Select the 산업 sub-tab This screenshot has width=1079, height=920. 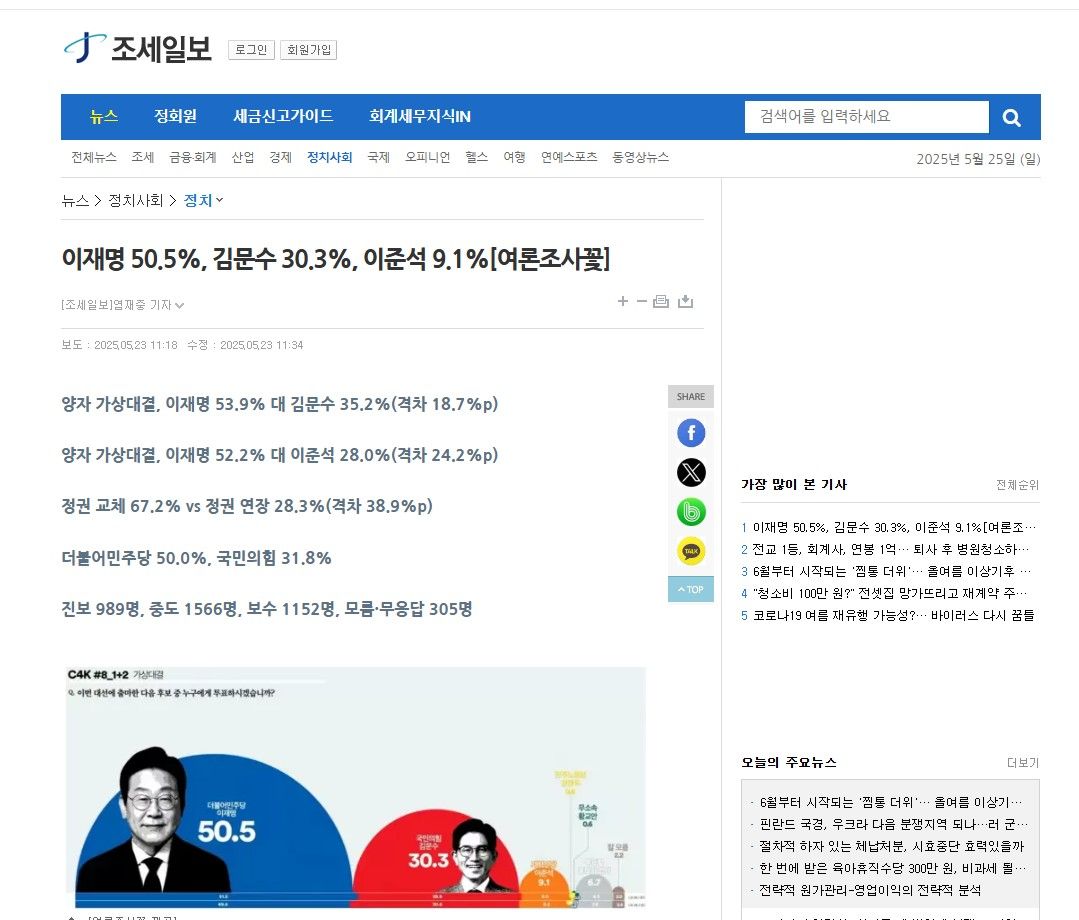tap(242, 158)
